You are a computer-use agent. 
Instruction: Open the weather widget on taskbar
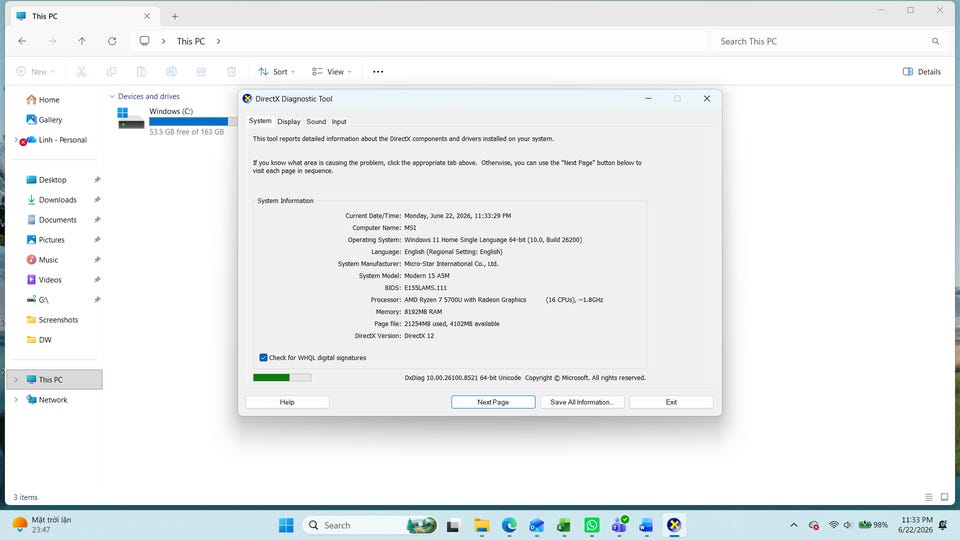(42, 525)
